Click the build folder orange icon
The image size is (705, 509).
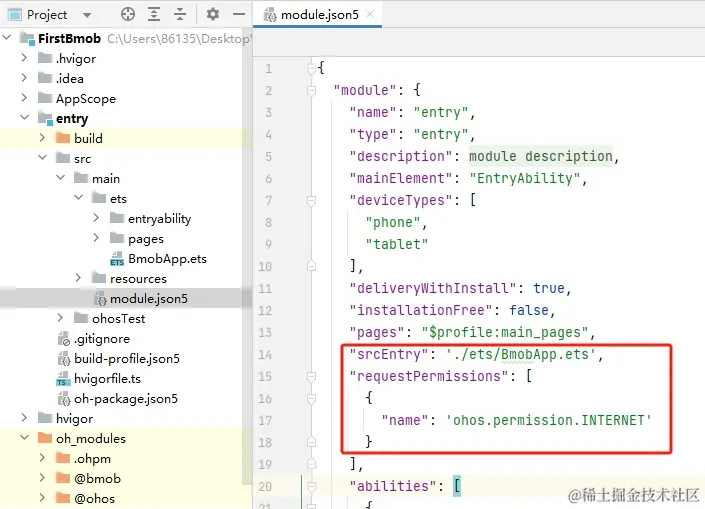coord(63,138)
